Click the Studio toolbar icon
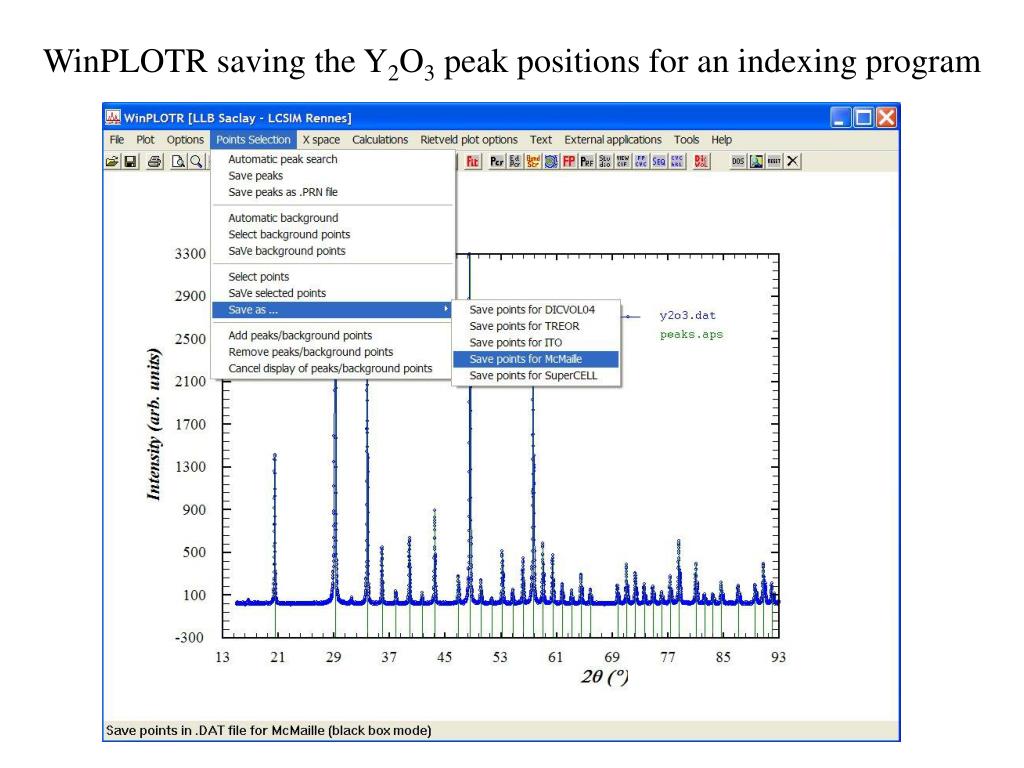Image resolution: width=1024 pixels, height=768 pixels. [x=605, y=161]
